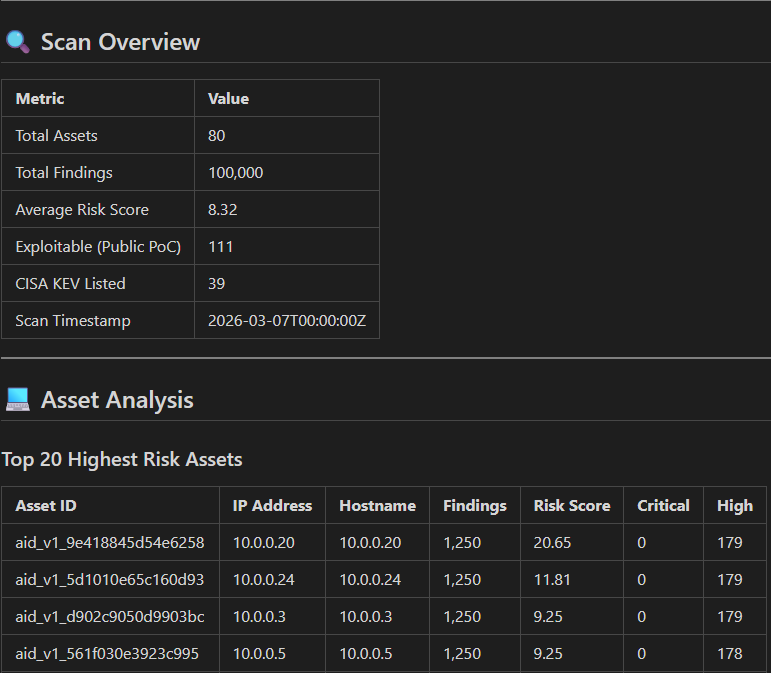Select the risk score 20.65
Viewport: 771px width, 673px height.
coord(552,543)
